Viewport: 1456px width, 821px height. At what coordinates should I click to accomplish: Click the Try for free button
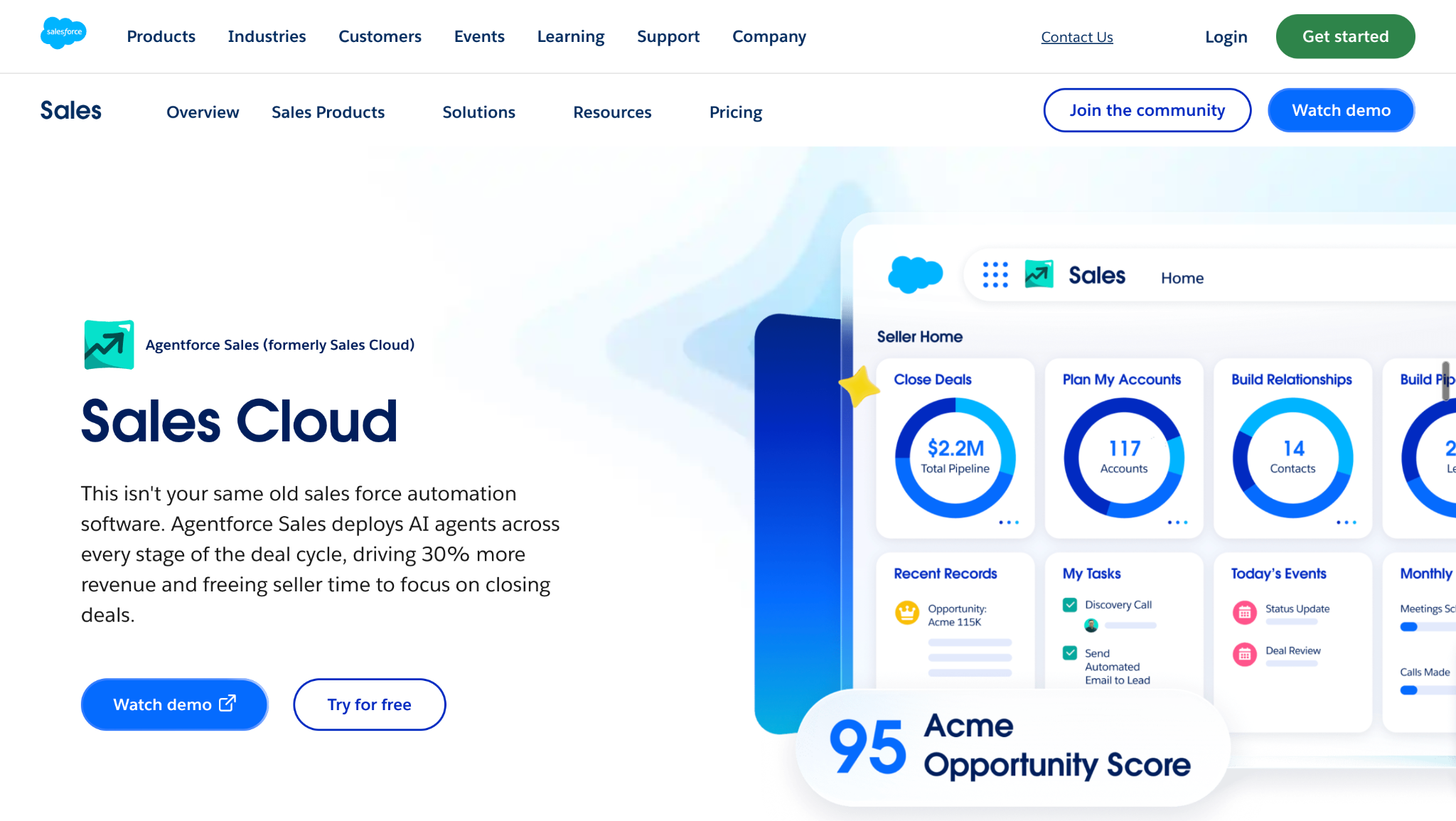370,704
